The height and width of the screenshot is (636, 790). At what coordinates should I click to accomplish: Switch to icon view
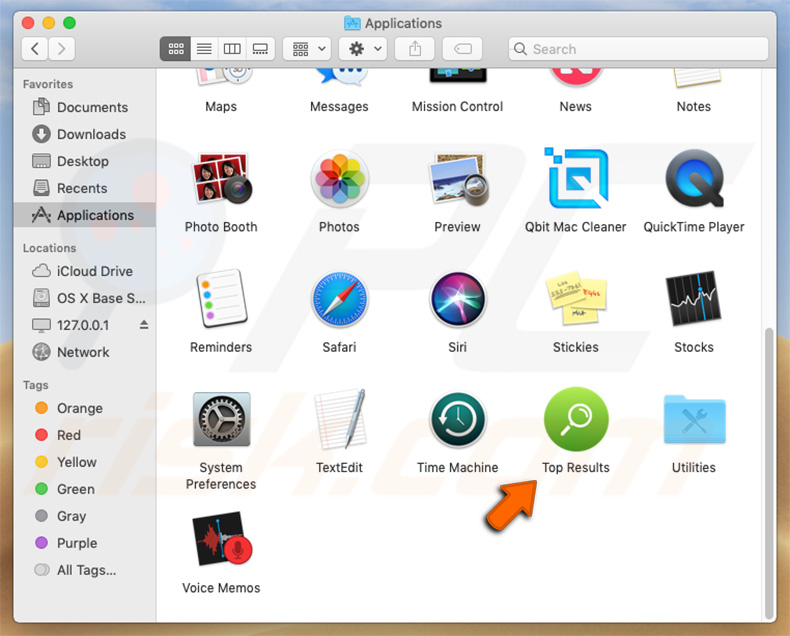tap(176, 49)
